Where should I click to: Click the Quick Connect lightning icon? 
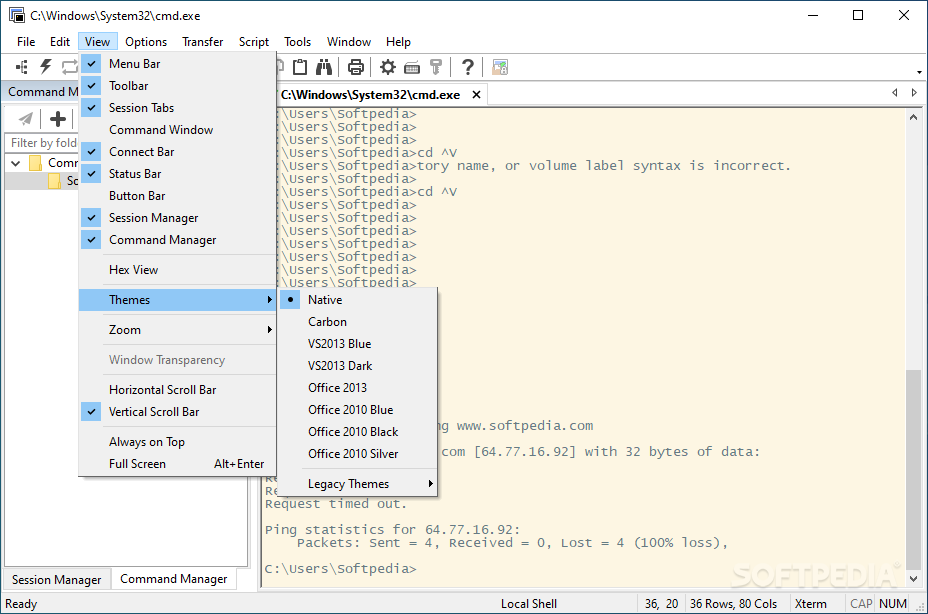pos(46,66)
